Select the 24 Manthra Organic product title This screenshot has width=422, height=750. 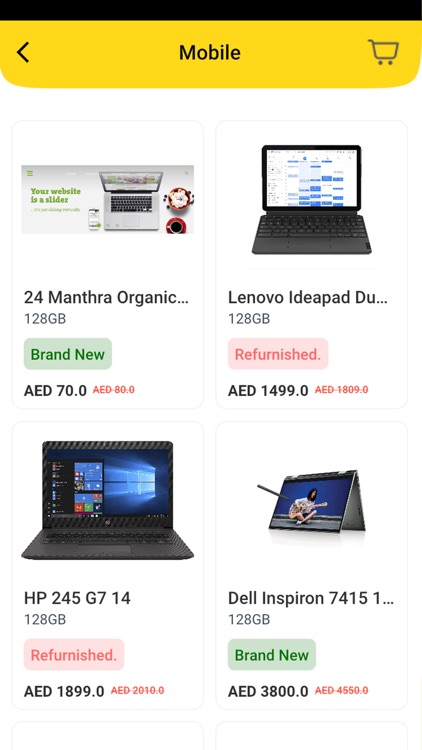(x=106, y=298)
